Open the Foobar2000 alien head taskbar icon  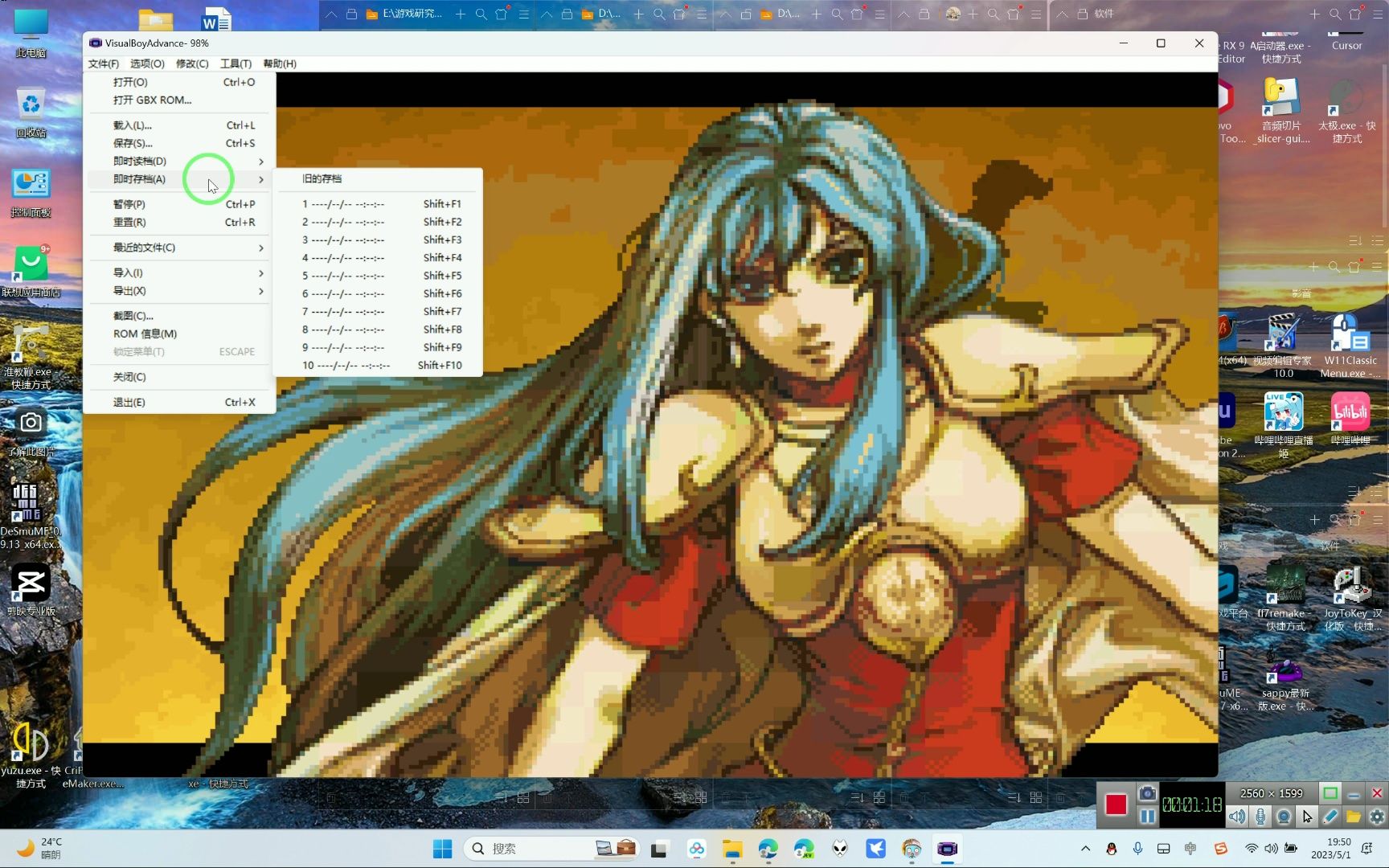[840, 849]
